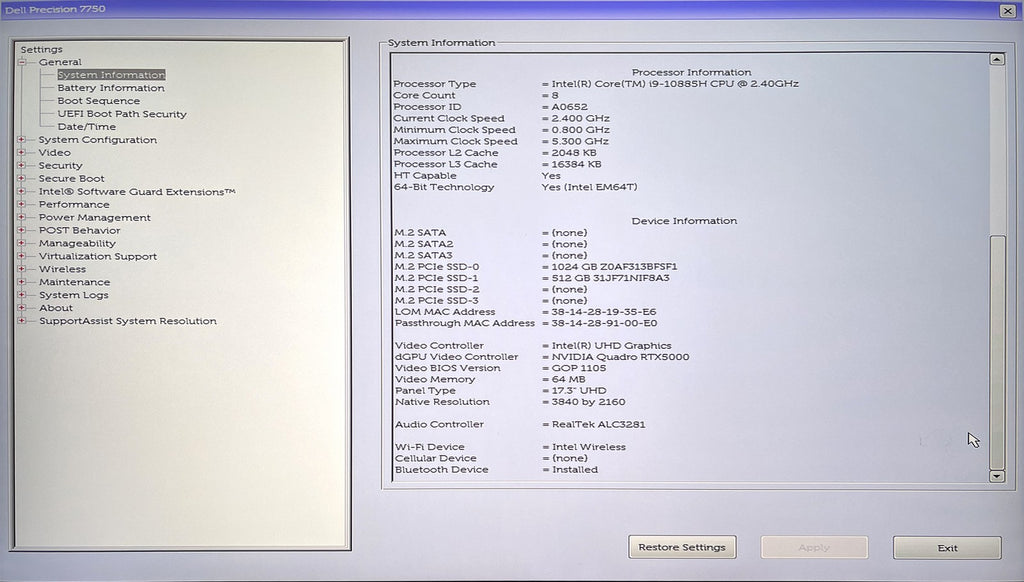Click the Passthrough MAC Address value
This screenshot has width=1024, height=582.
click(605, 323)
